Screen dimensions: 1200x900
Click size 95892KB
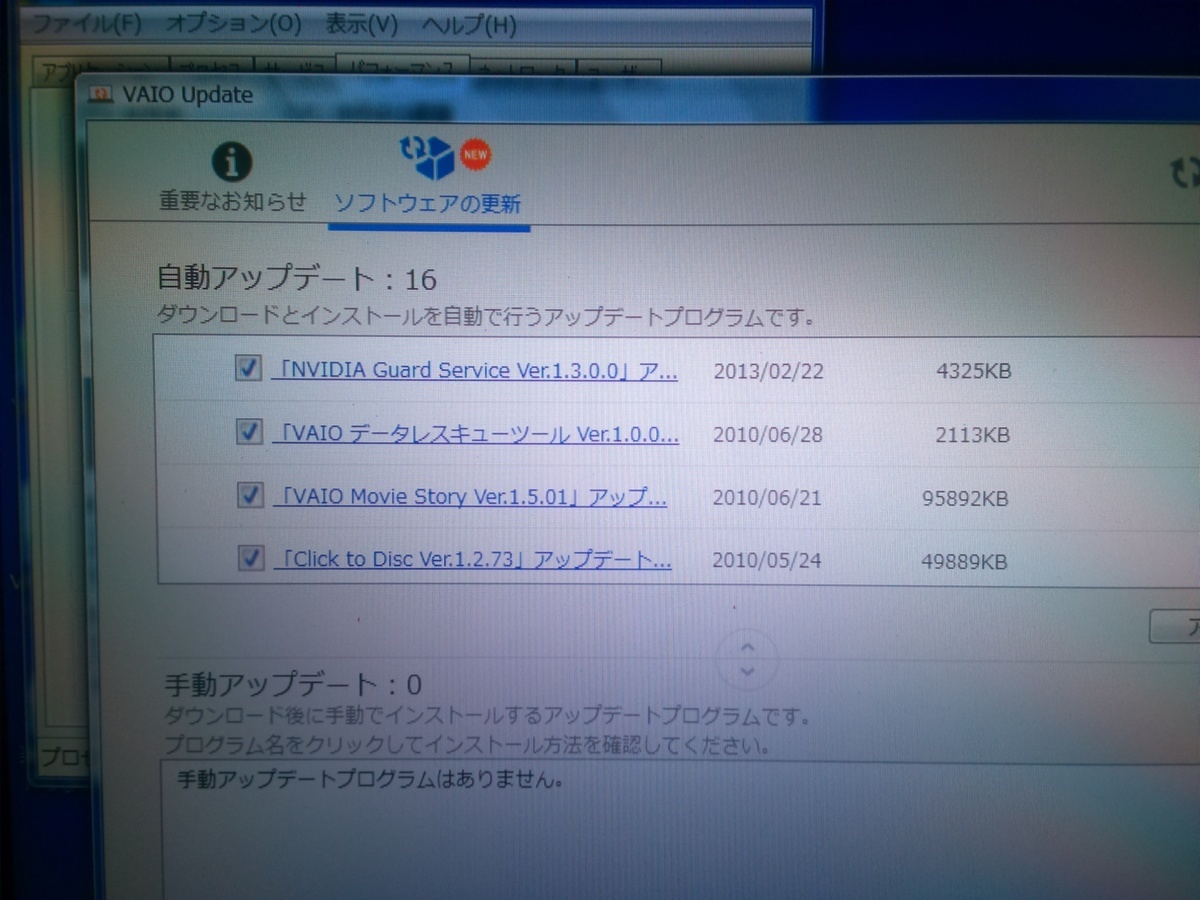click(965, 498)
